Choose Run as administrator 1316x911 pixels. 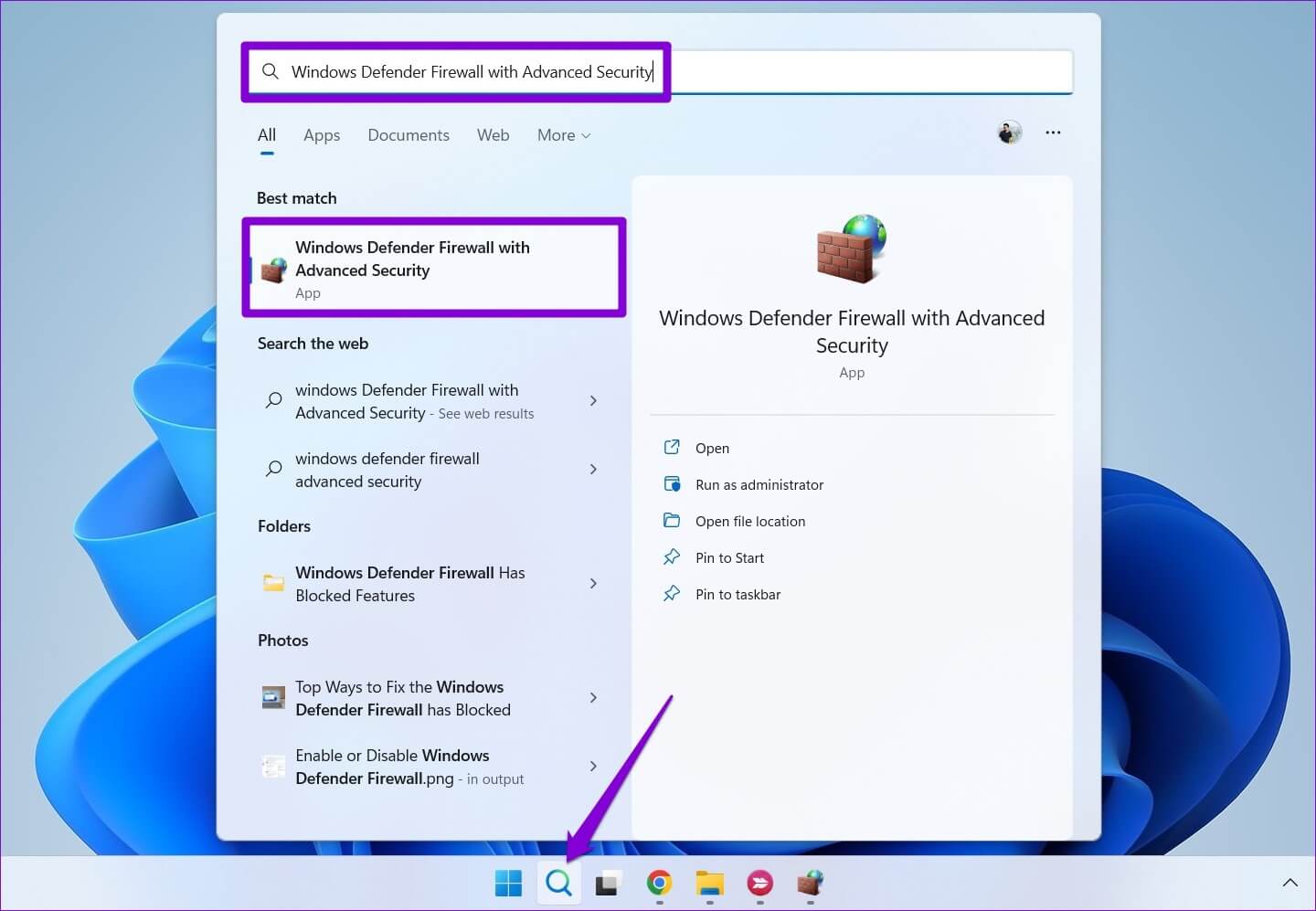(759, 484)
